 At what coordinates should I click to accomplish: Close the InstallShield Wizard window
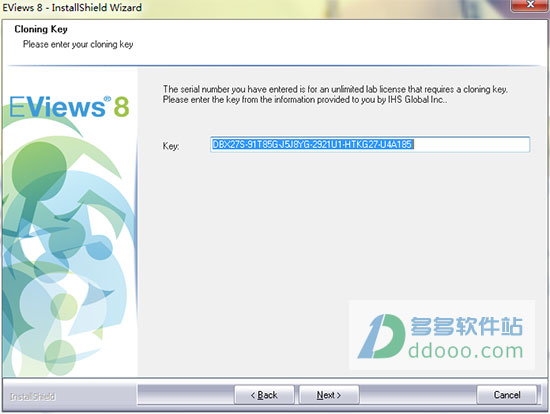click(x=530, y=5)
